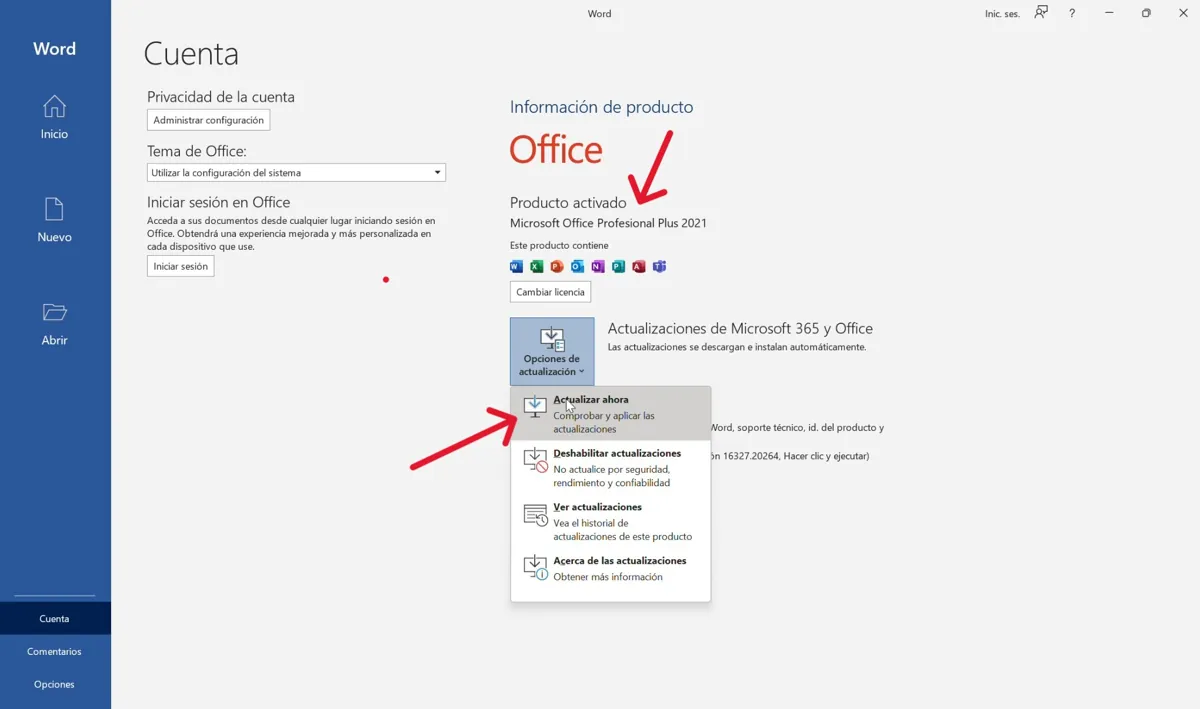Choose Acerca de las actualizaciones entry
The width and height of the screenshot is (1200, 709).
(x=611, y=569)
